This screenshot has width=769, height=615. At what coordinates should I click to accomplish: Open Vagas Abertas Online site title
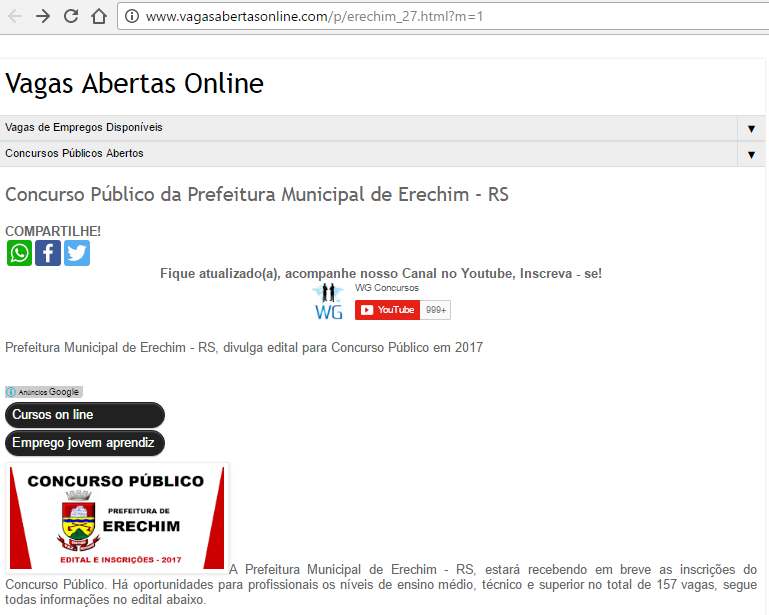point(134,84)
